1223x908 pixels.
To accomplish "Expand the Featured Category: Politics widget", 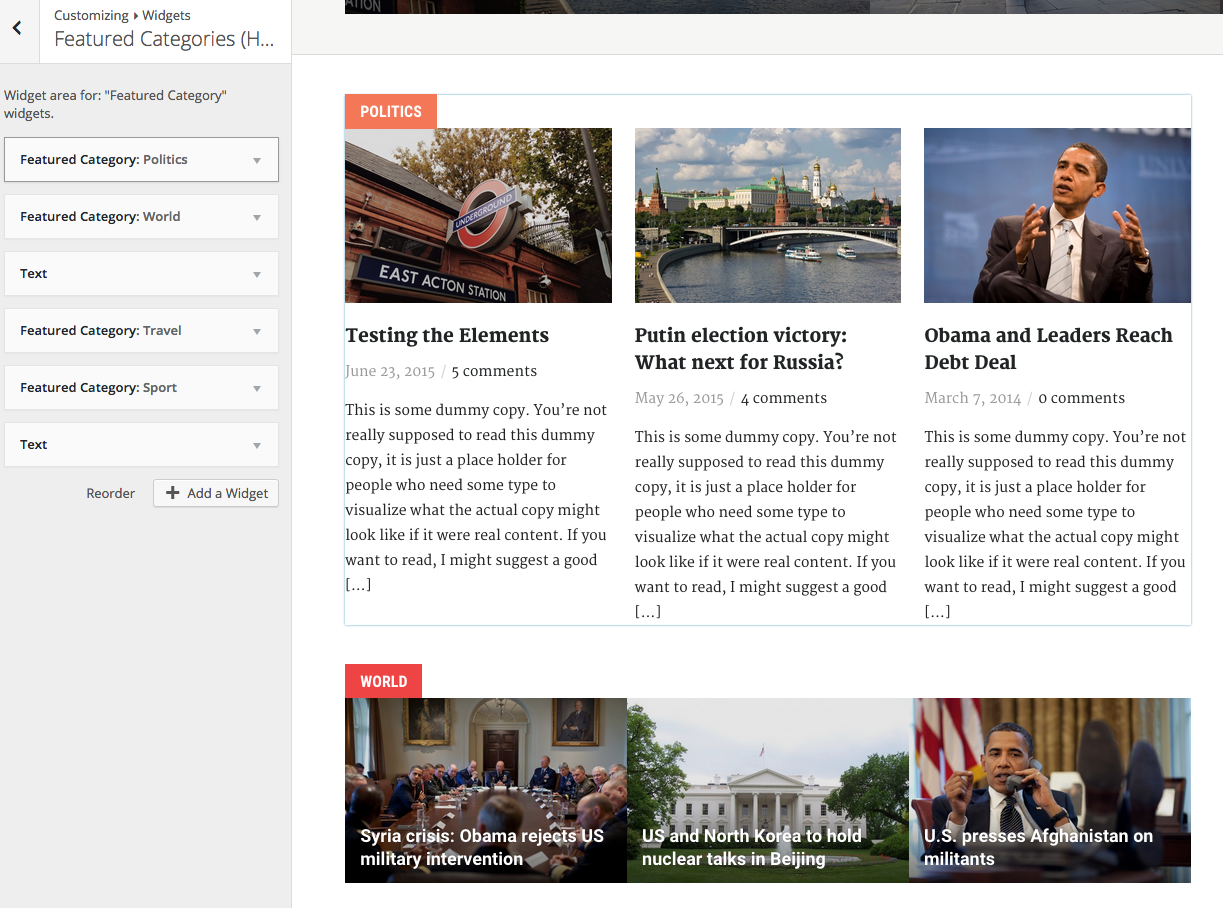I will pos(141,160).
